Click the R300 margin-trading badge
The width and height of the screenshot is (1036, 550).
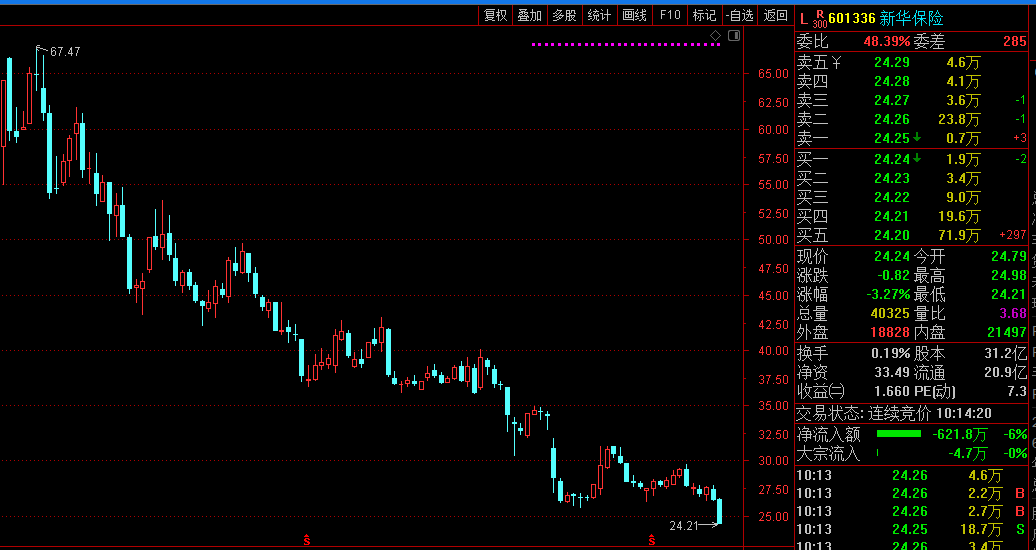819,18
